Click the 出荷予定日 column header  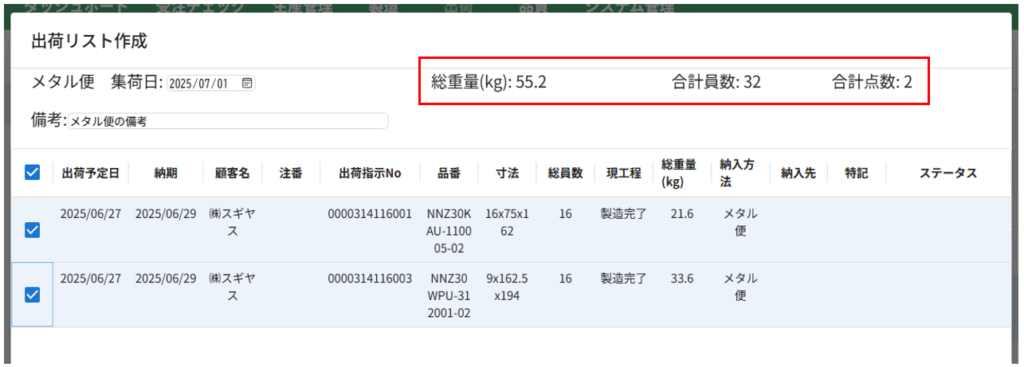[x=91, y=173]
